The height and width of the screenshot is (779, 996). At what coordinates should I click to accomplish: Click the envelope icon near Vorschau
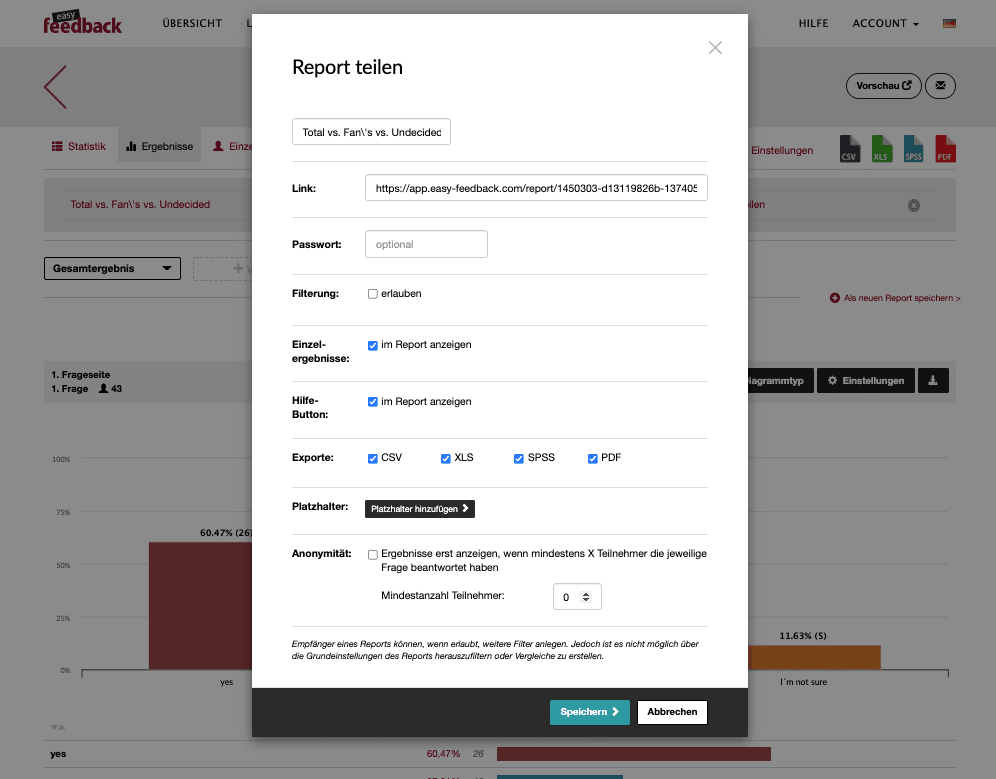[x=940, y=86]
